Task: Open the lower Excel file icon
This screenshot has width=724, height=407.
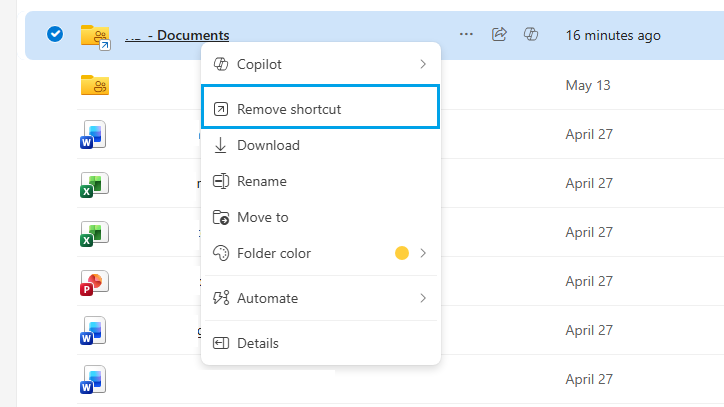Action: [94, 233]
